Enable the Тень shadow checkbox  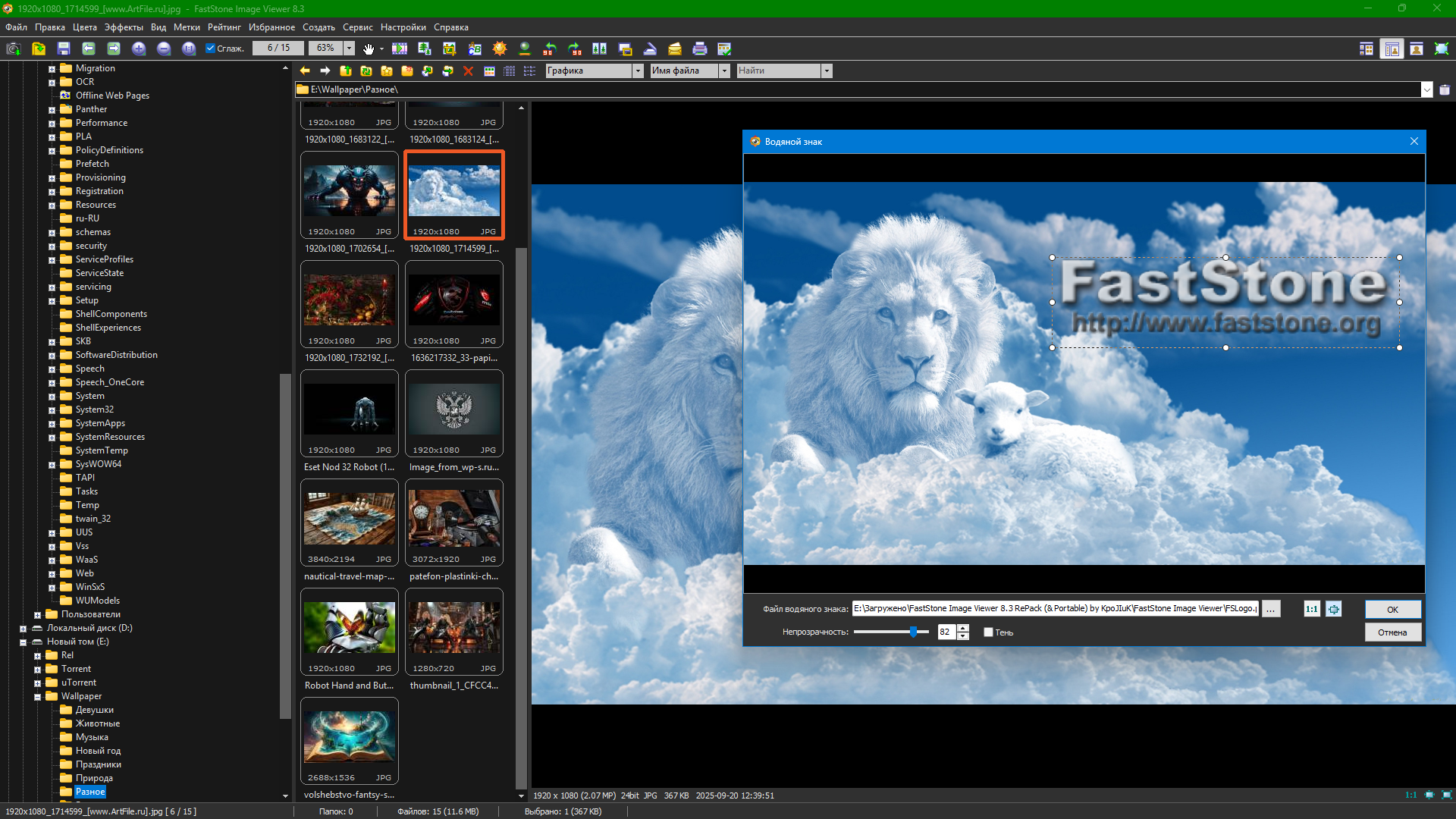tap(988, 632)
